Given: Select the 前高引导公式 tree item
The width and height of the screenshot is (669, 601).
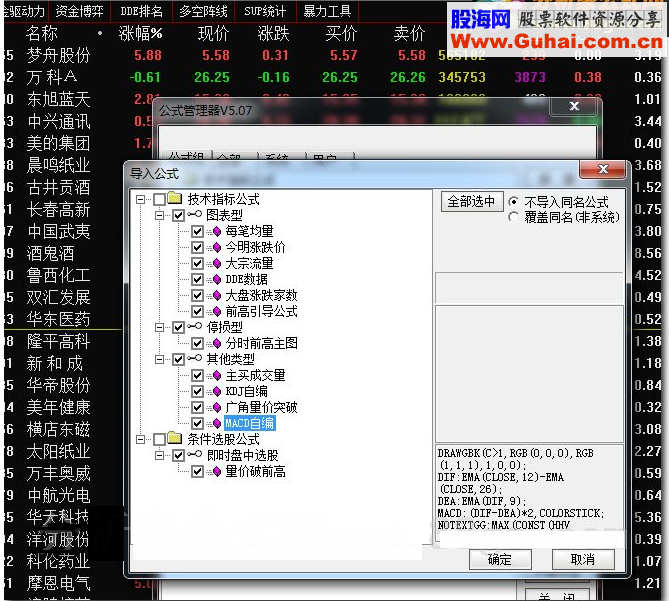Looking at the screenshot, I should (x=261, y=311).
